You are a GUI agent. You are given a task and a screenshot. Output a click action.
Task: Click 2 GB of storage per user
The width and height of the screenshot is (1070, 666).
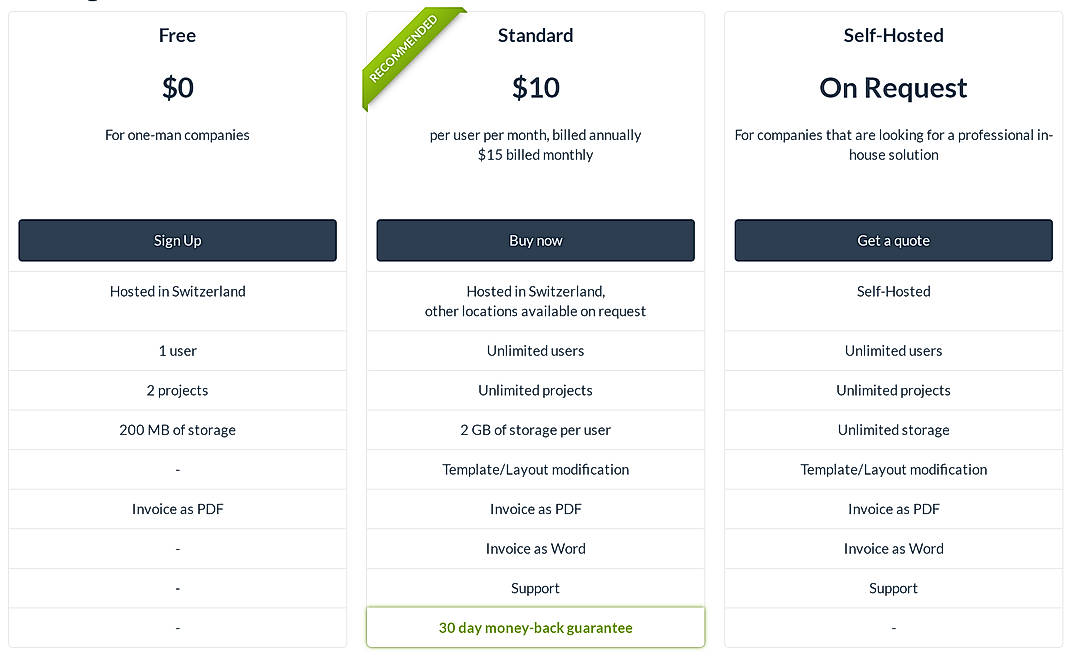pos(535,429)
